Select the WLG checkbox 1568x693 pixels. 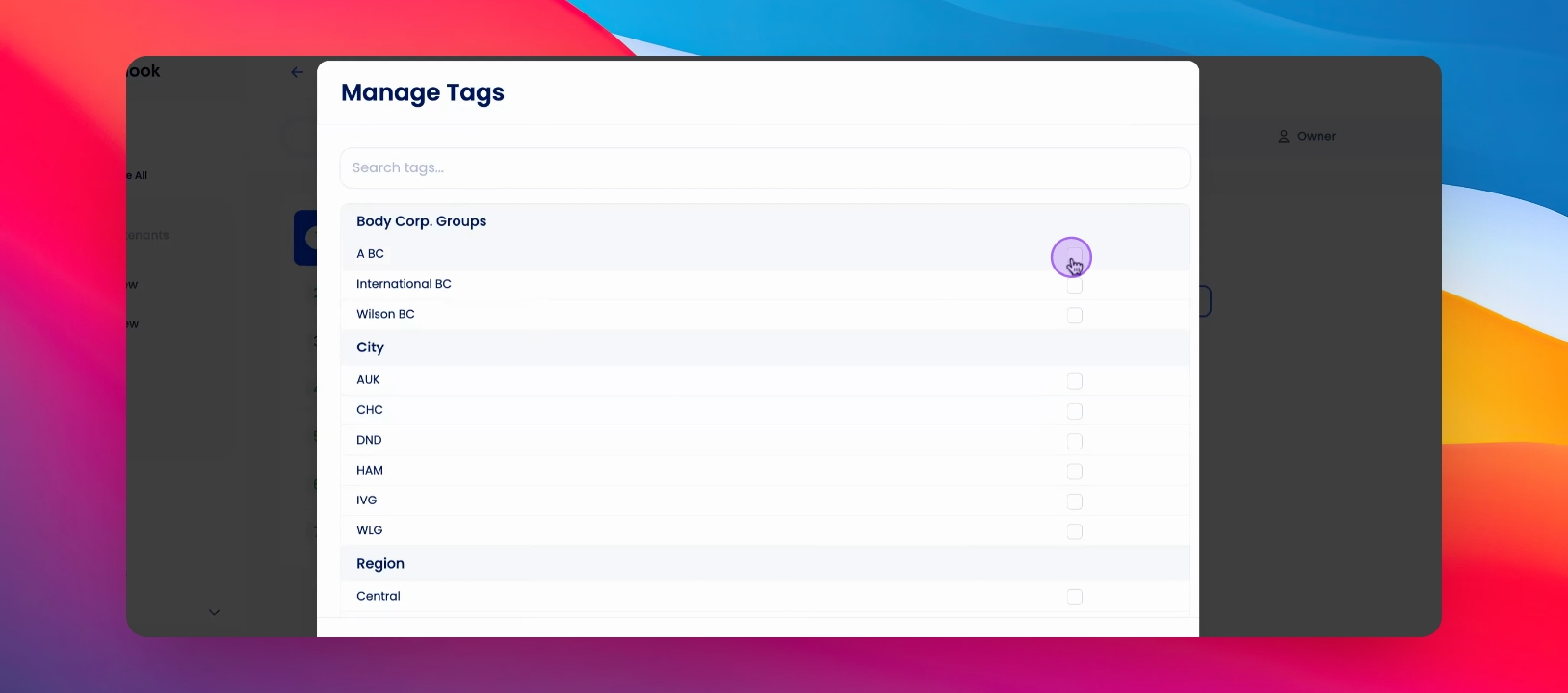[x=1075, y=531]
